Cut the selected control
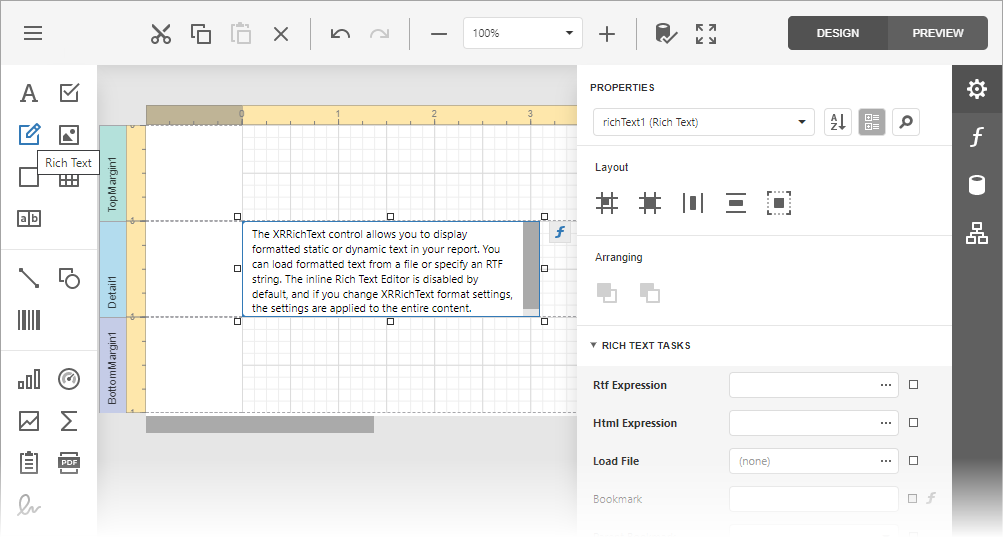Viewport: 1003px width, 538px height. [x=161, y=33]
